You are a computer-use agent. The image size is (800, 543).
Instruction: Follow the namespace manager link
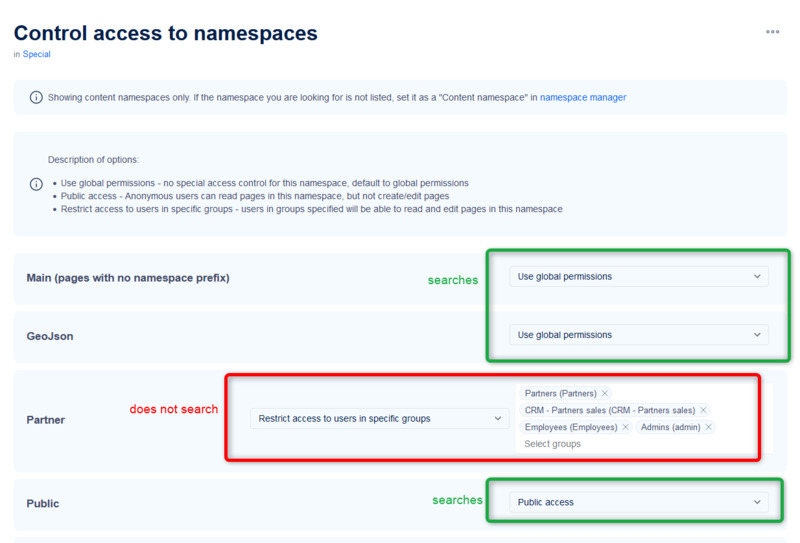click(583, 98)
